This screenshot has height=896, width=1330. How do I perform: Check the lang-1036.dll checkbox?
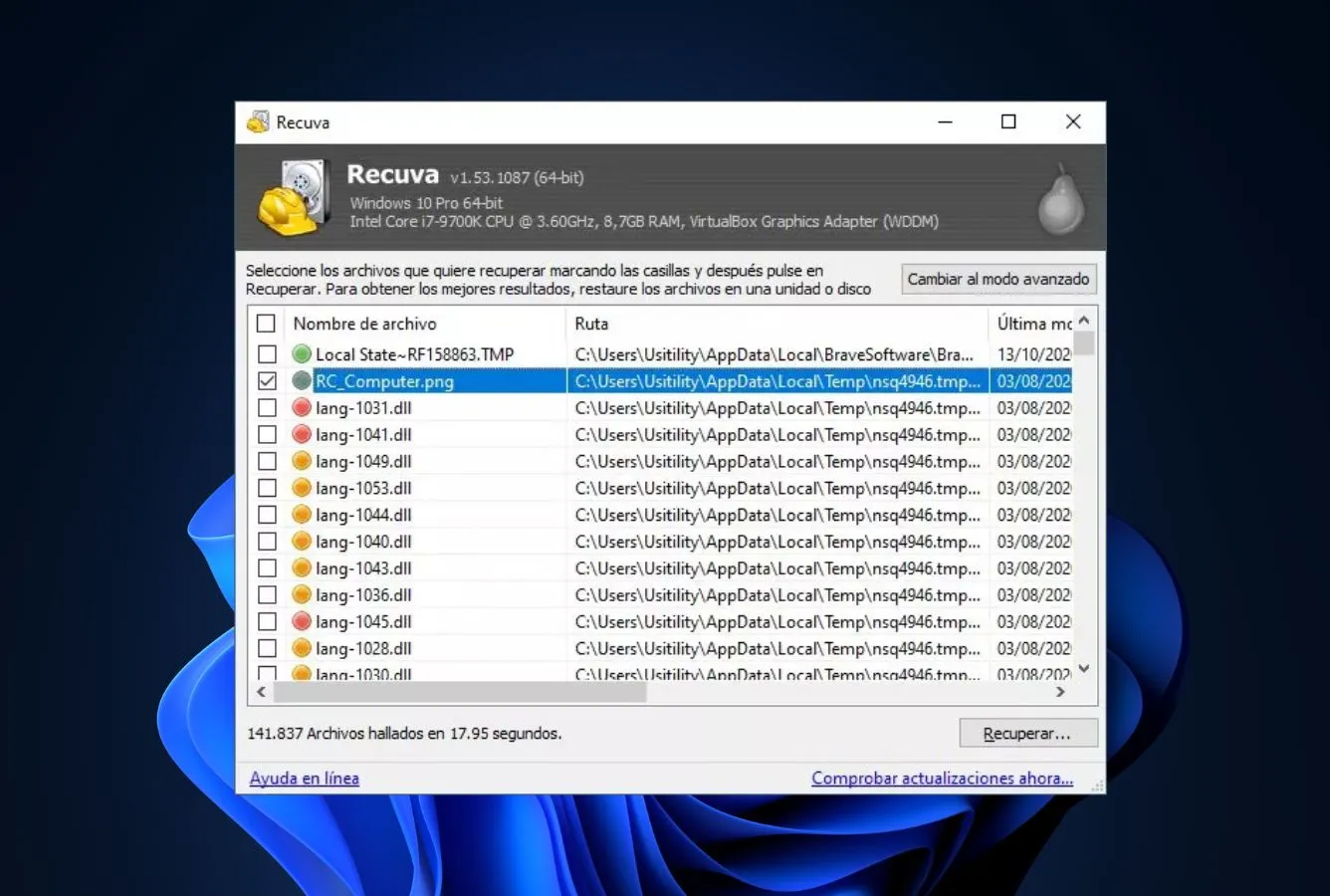tap(267, 594)
